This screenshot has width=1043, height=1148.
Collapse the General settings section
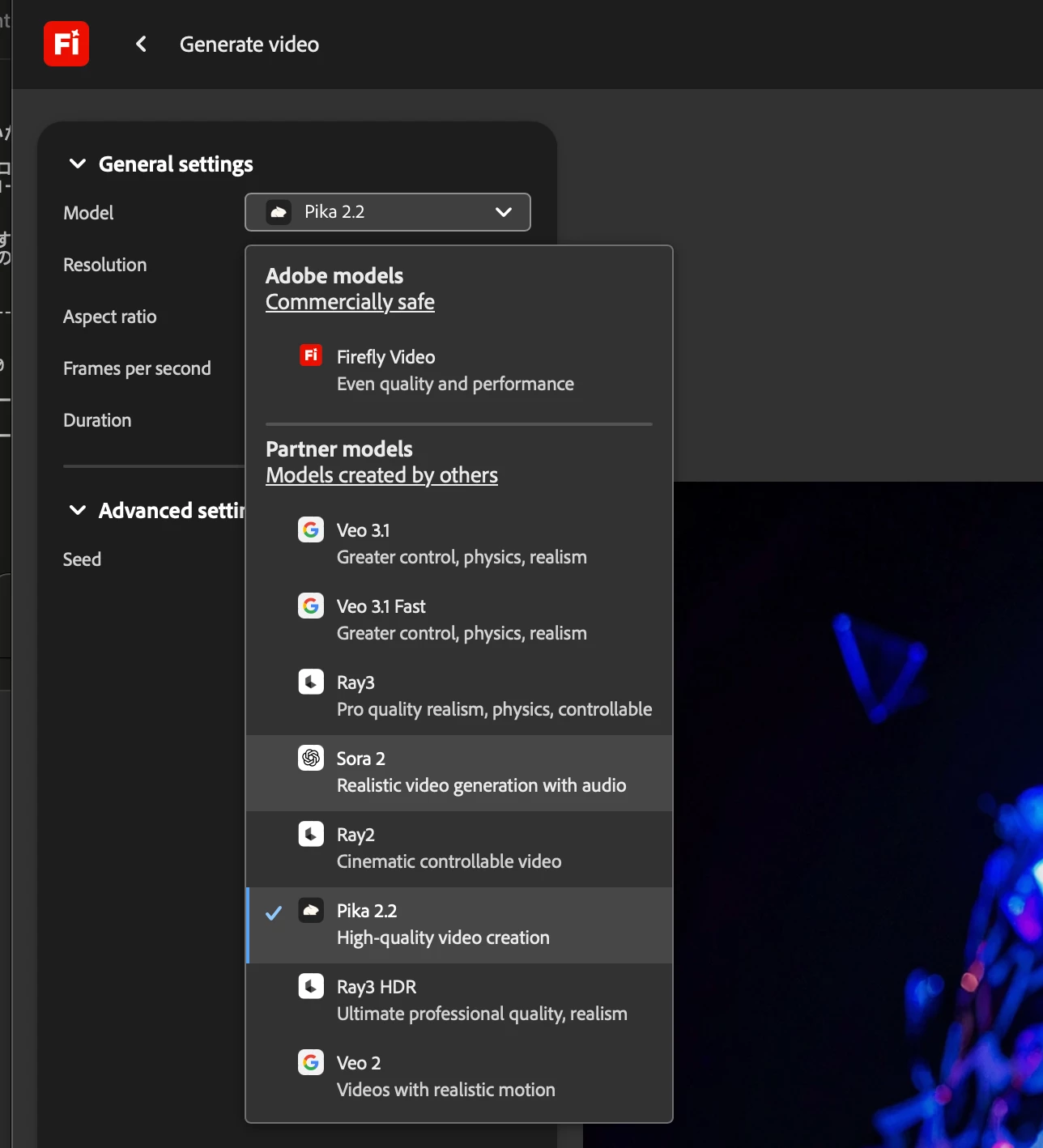pyautogui.click(x=78, y=164)
